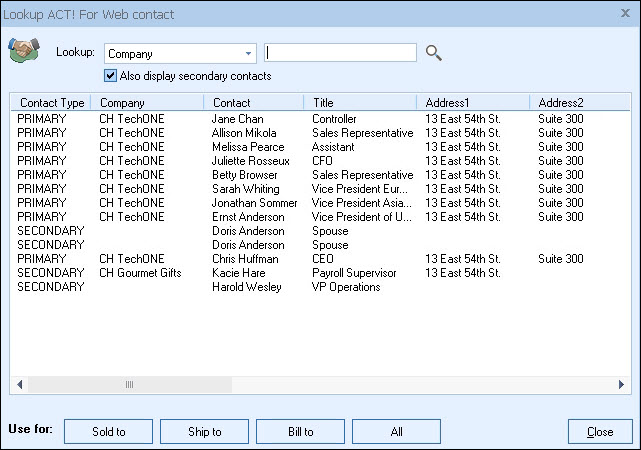The width and height of the screenshot is (641, 450).
Task: Close the dialog with the X icon
Action: point(625,12)
